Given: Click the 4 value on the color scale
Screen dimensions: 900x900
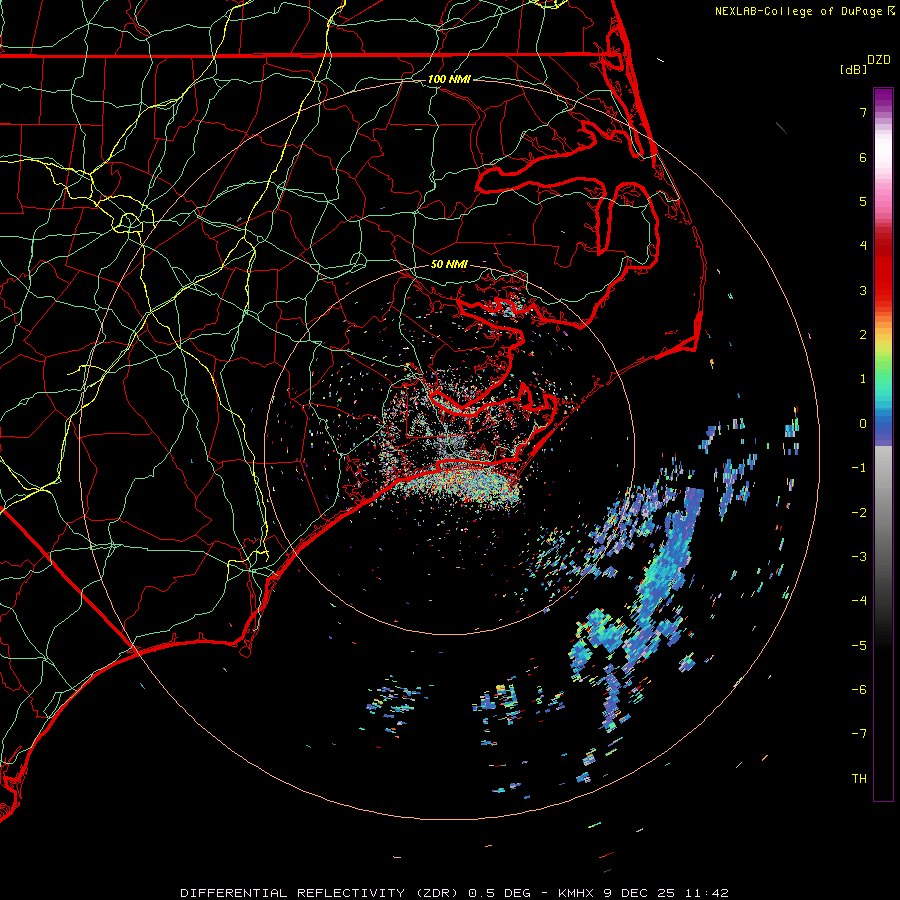Looking at the screenshot, I should pos(863,246).
